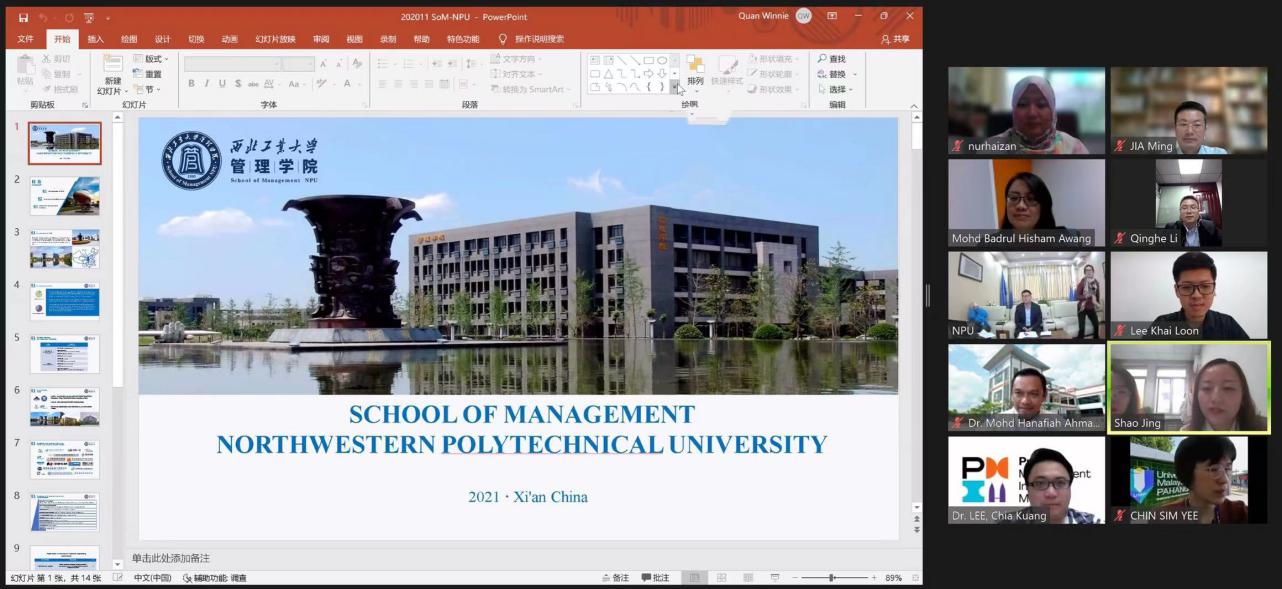
Task: Click Share (共享) icon at top right
Action: 895,39
